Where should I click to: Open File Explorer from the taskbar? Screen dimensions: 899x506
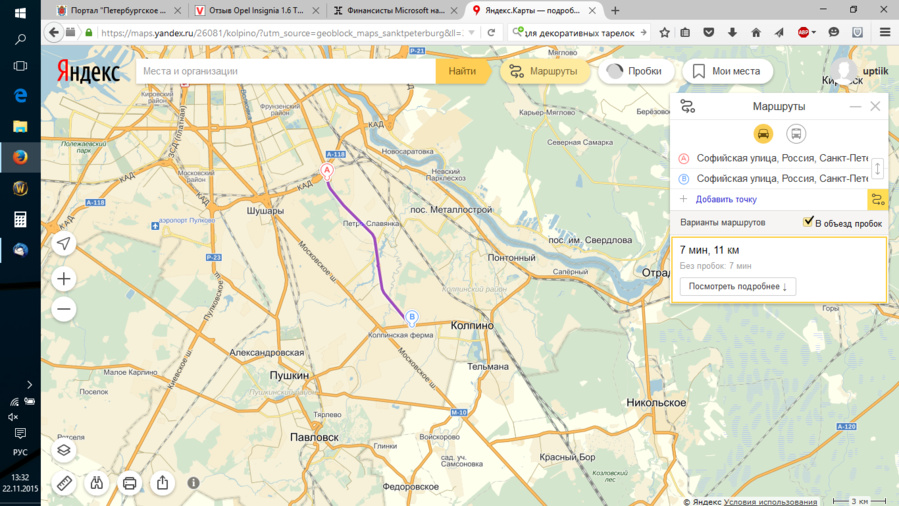20,126
